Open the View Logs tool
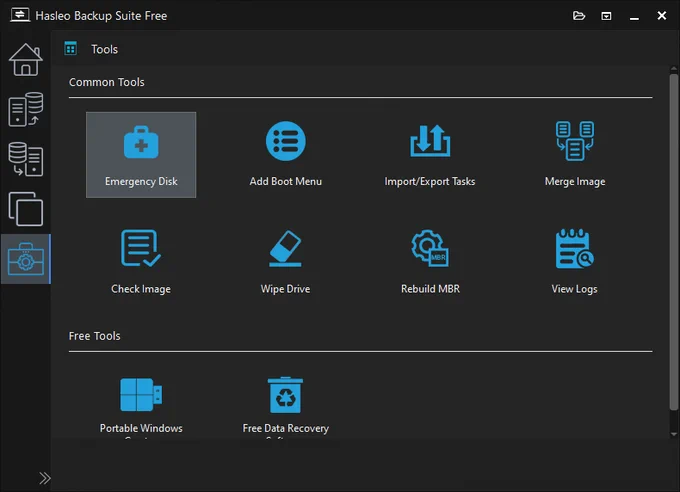The width and height of the screenshot is (680, 492). [575, 262]
